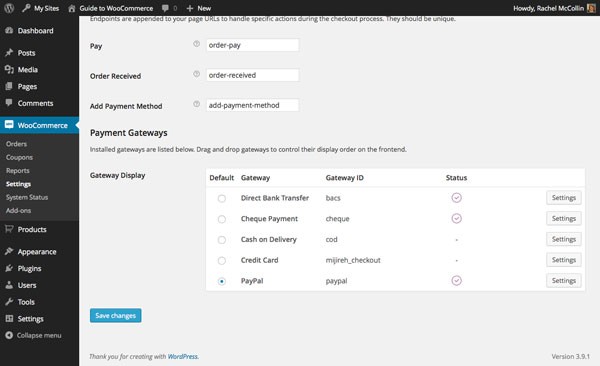Click the WordPress logo icon
The height and width of the screenshot is (366, 600).
9,8
